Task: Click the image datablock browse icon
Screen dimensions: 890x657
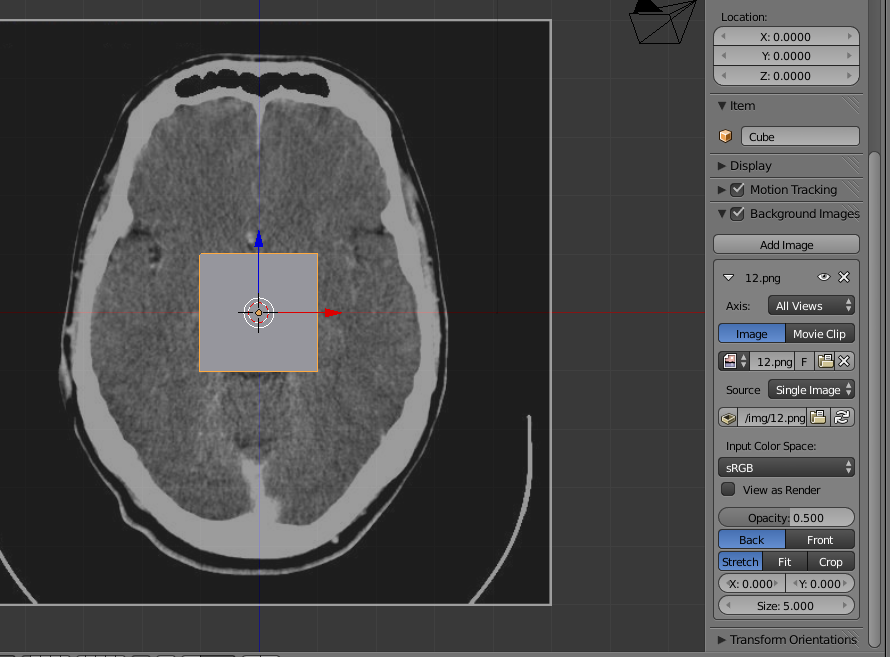Action: click(734, 361)
